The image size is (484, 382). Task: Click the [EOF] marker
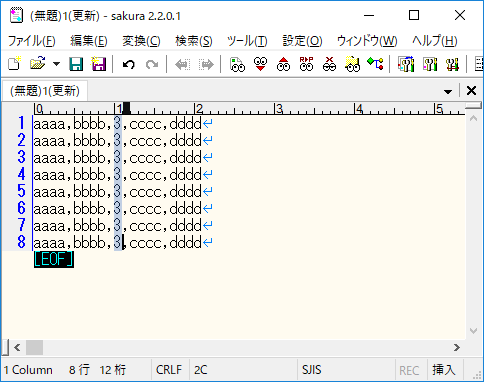click(54, 260)
